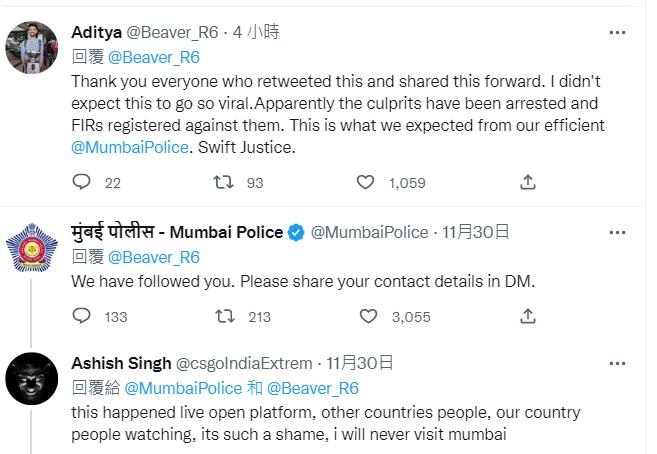Open more options on Ashish Singh's tweet
657x454 pixels.
tap(618, 363)
